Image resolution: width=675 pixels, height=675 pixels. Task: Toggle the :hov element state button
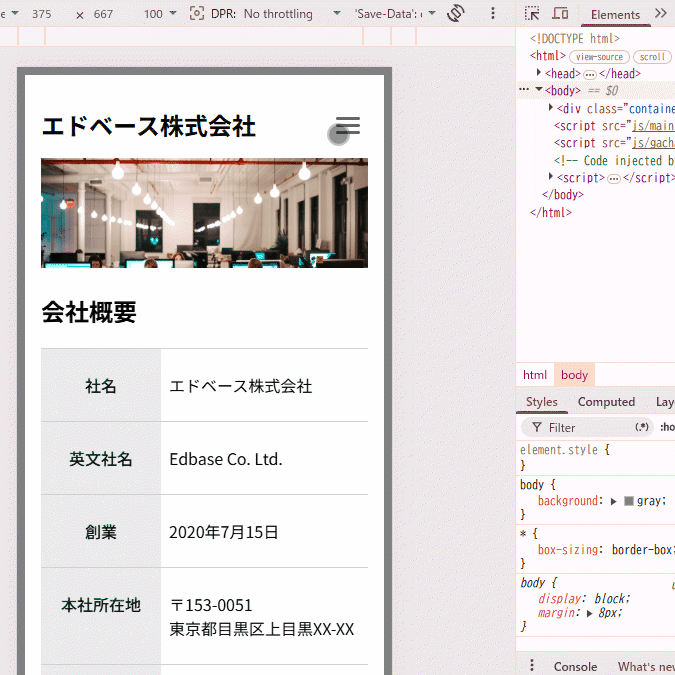(667, 427)
